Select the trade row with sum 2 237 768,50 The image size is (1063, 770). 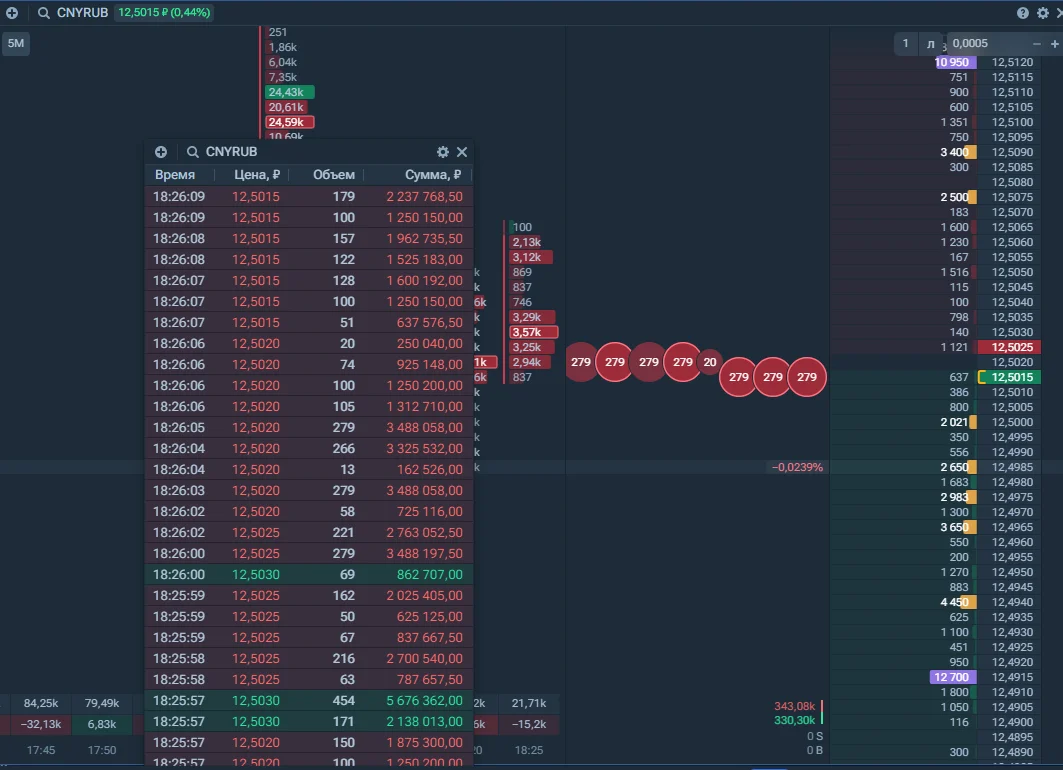coord(309,197)
